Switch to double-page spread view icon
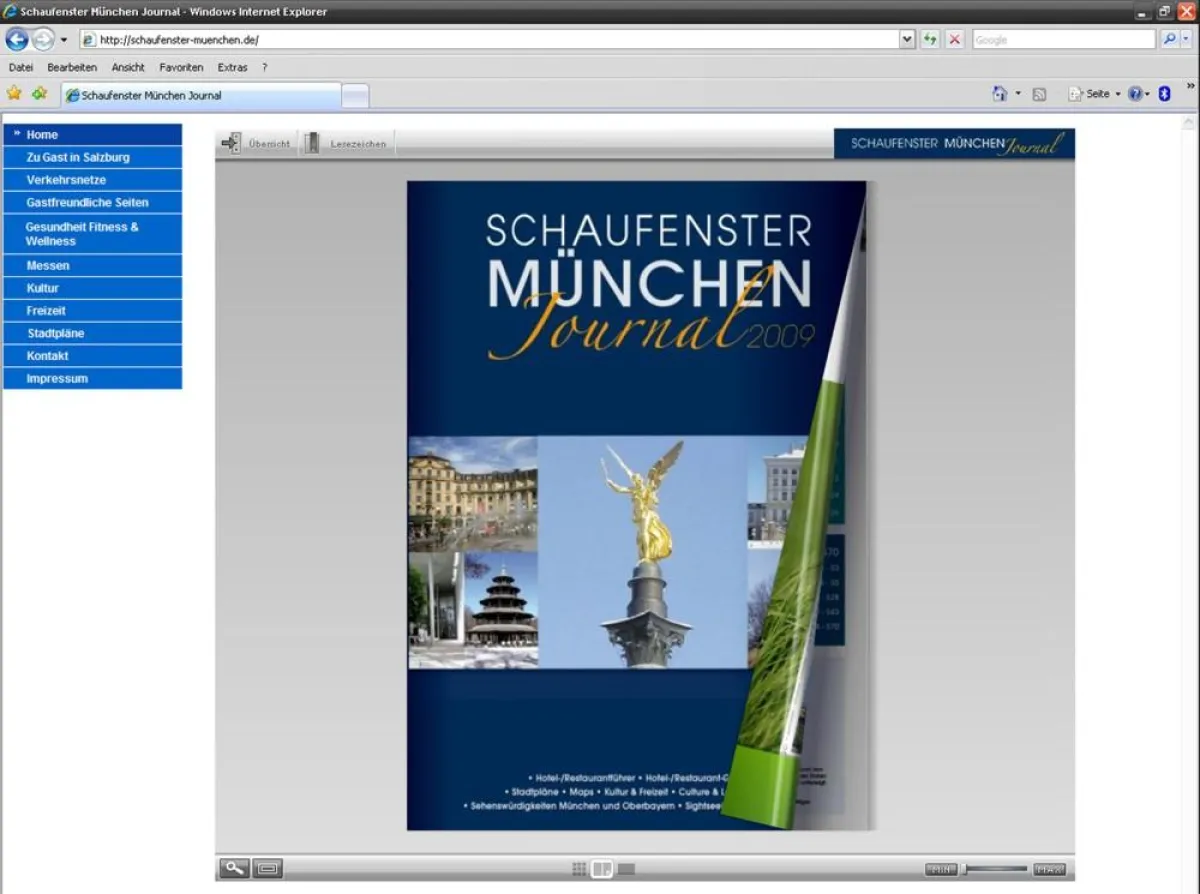The image size is (1200, 894). 601,868
